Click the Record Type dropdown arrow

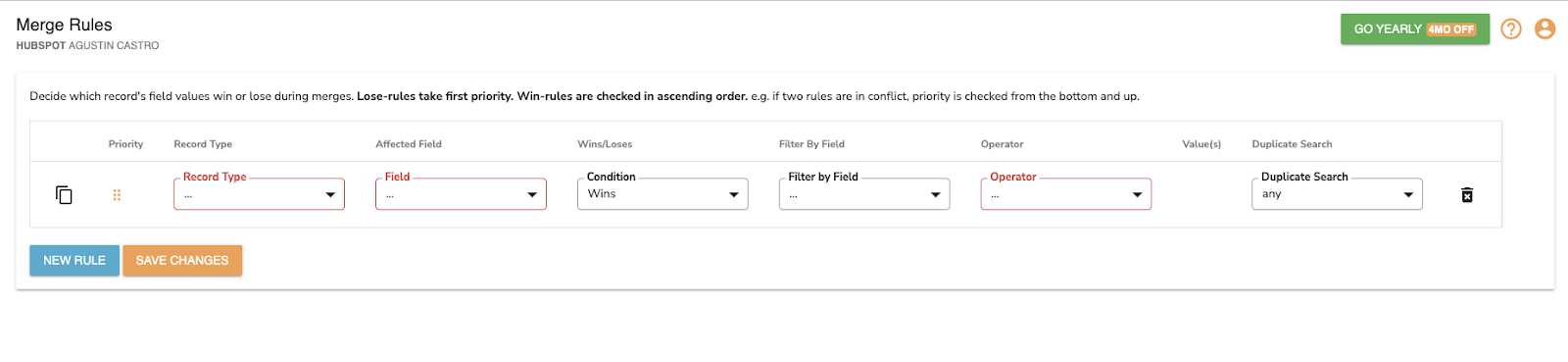tap(330, 194)
